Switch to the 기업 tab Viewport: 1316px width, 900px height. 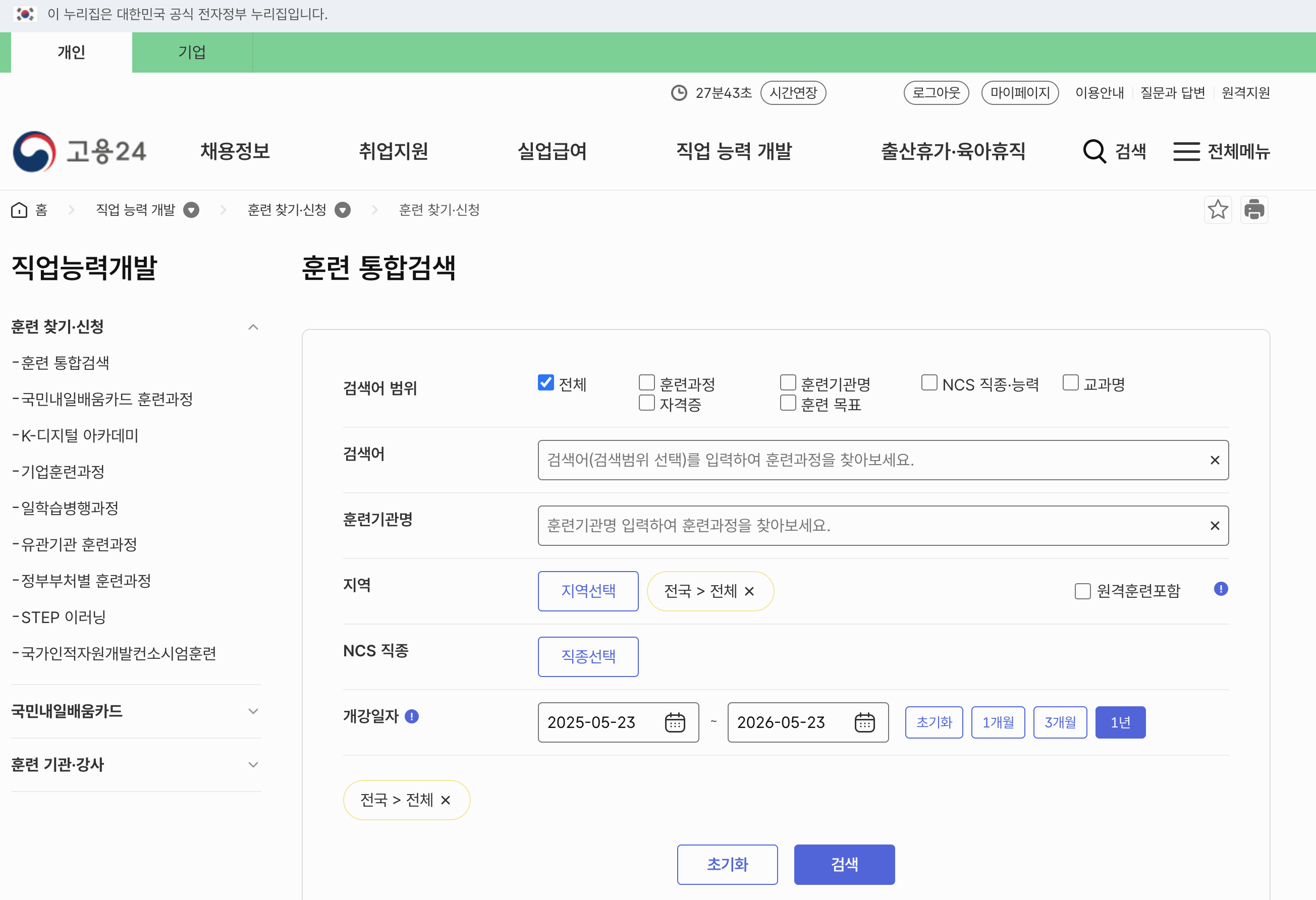(x=192, y=52)
